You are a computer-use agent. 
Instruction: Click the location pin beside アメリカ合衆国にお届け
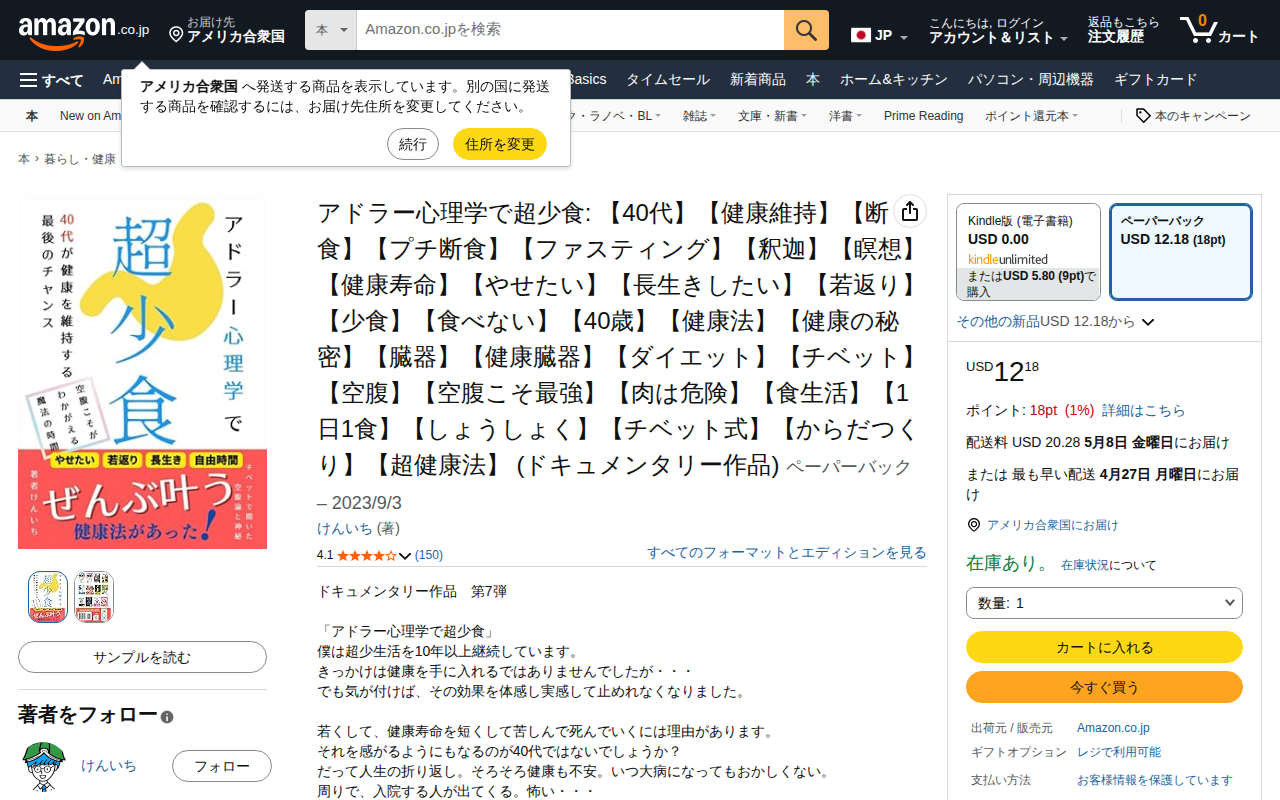[974, 525]
